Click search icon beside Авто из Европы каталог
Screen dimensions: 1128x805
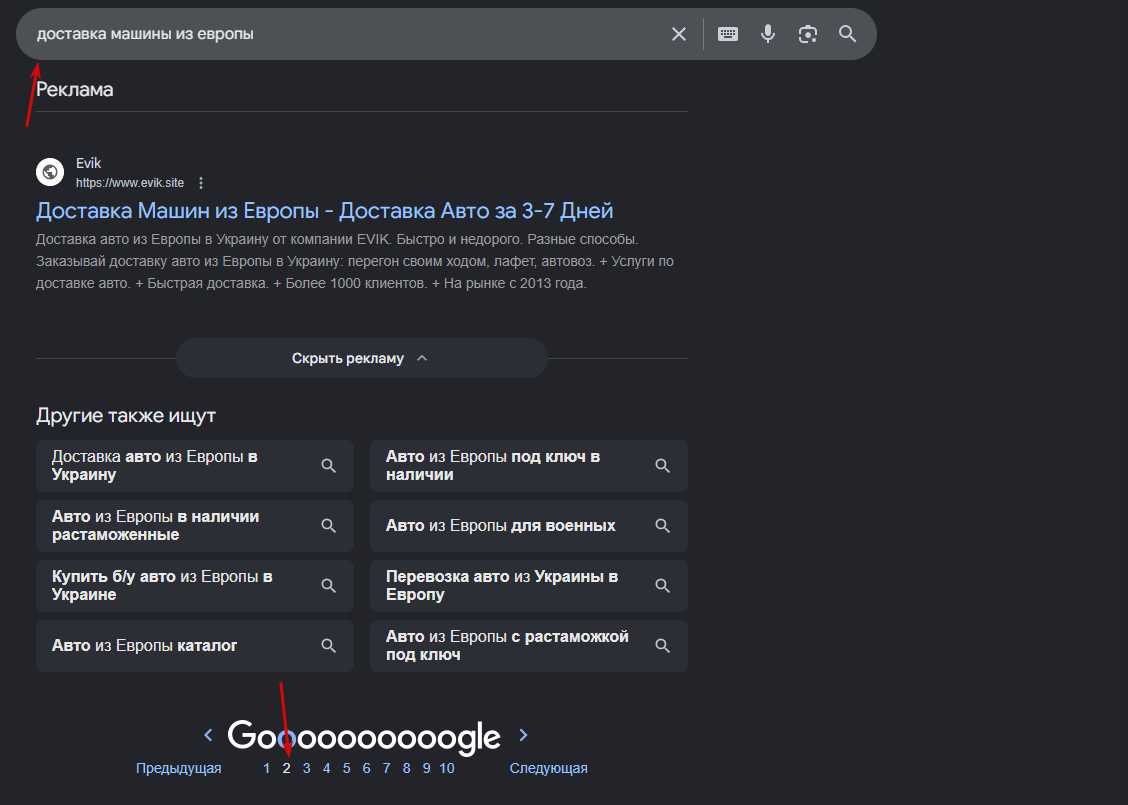(329, 646)
